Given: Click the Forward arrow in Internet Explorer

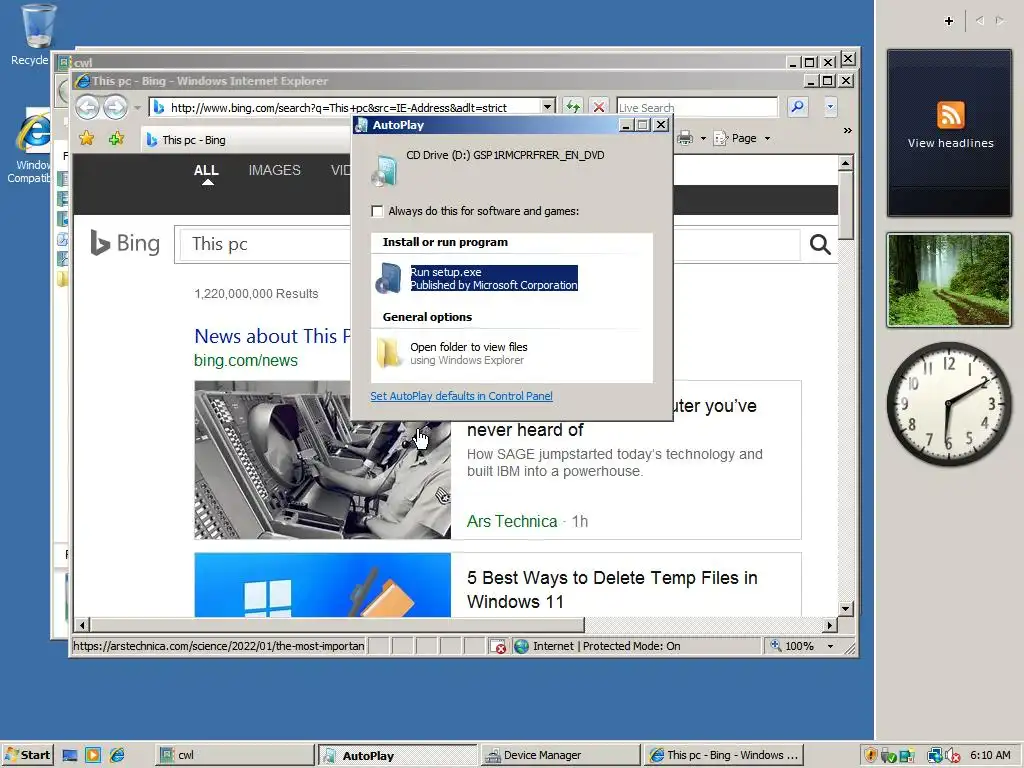Looking at the screenshot, I should click(116, 106).
